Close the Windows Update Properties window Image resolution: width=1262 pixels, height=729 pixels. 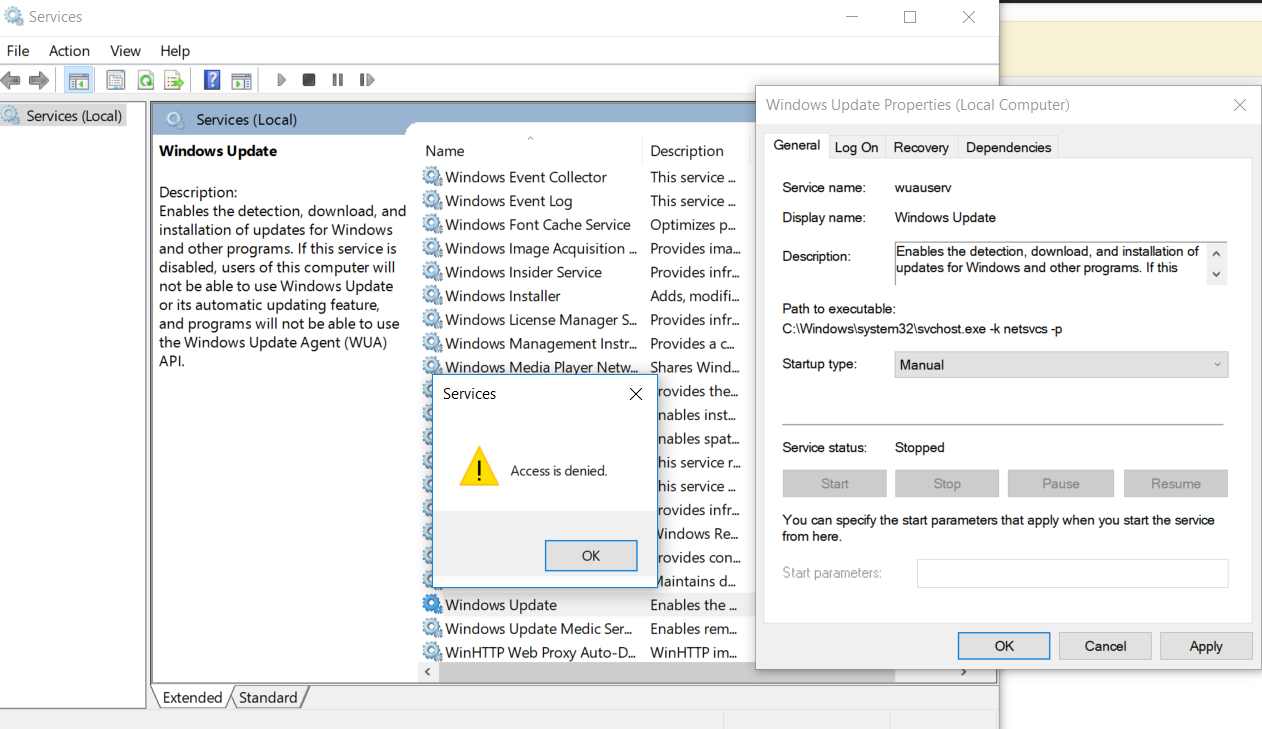[1240, 105]
